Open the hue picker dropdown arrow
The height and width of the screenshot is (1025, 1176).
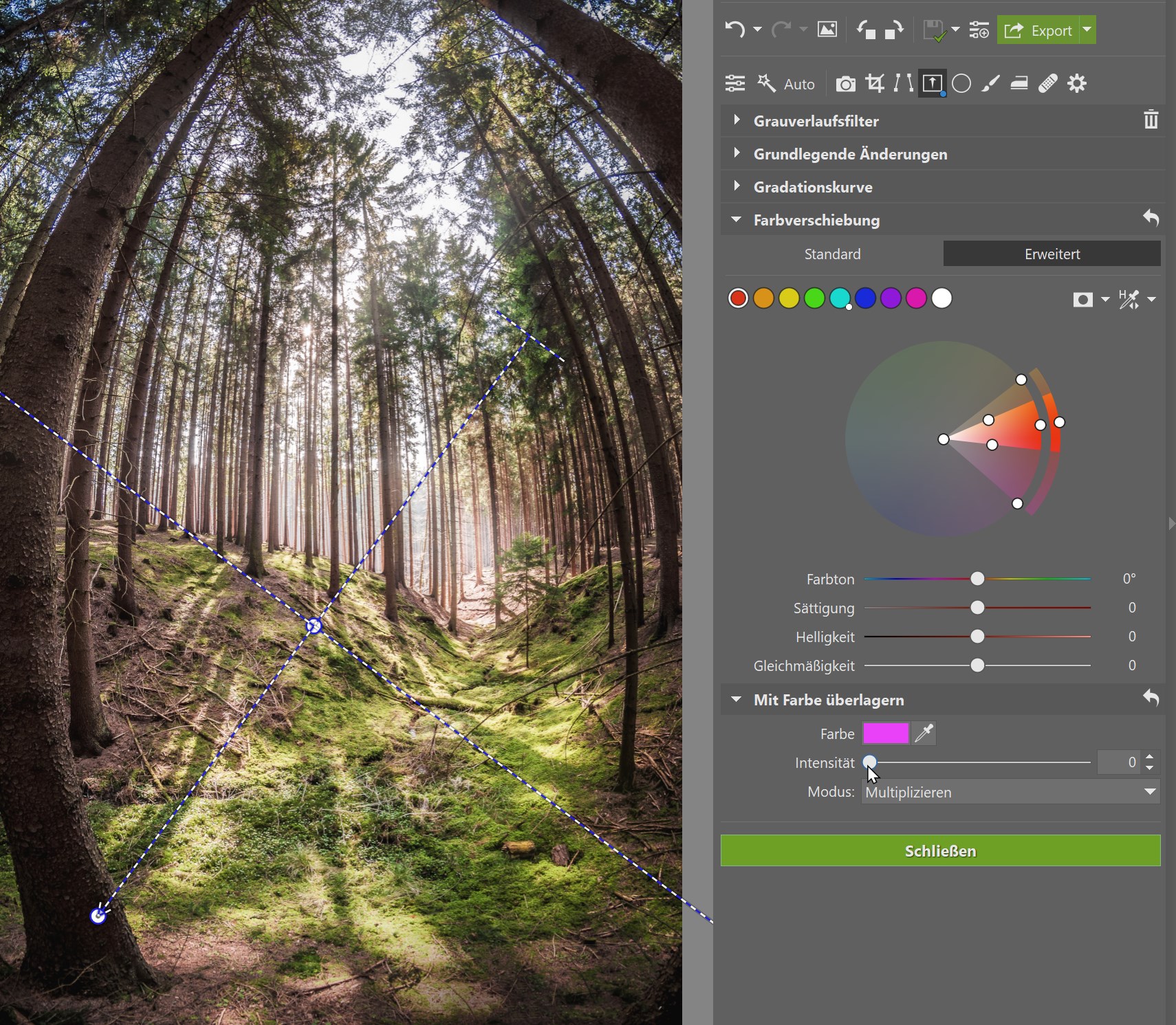(1152, 299)
